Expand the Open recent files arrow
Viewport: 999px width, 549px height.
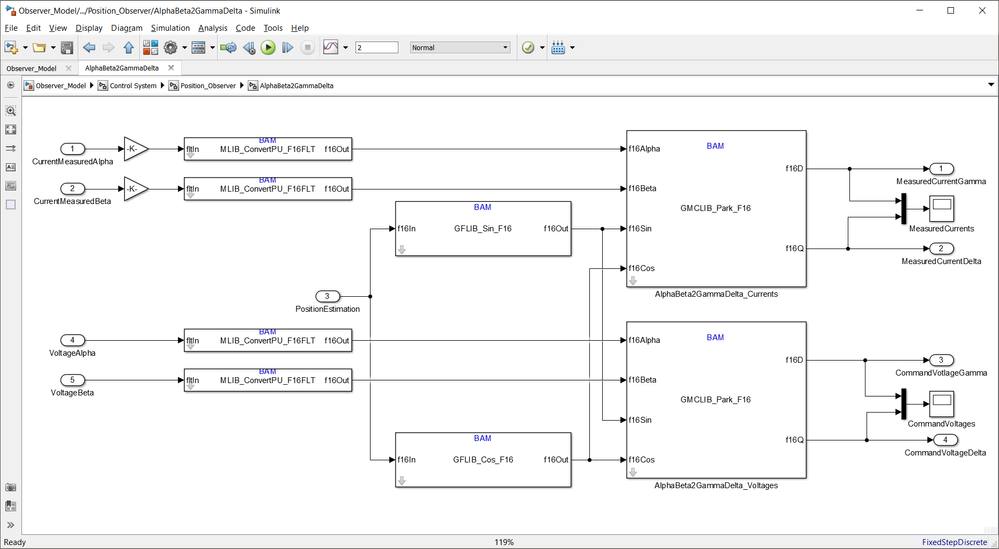[x=53, y=47]
